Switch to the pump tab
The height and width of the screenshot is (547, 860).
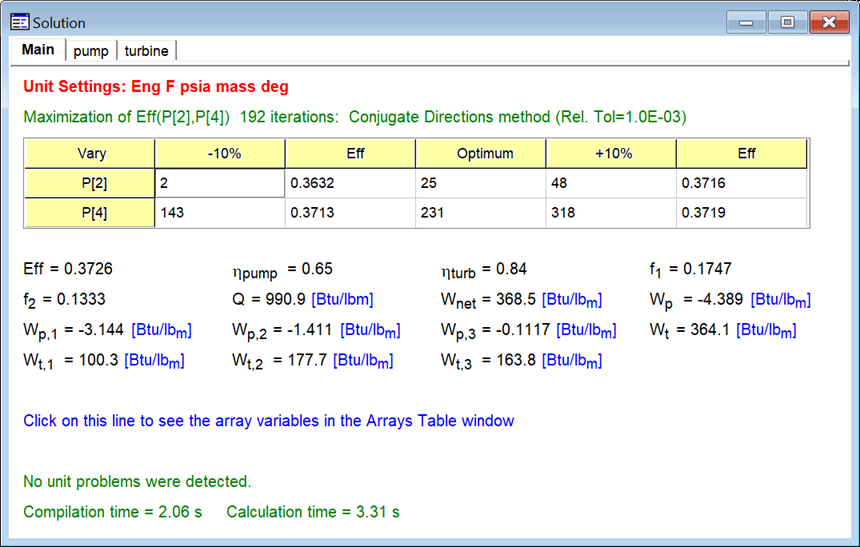coord(91,51)
